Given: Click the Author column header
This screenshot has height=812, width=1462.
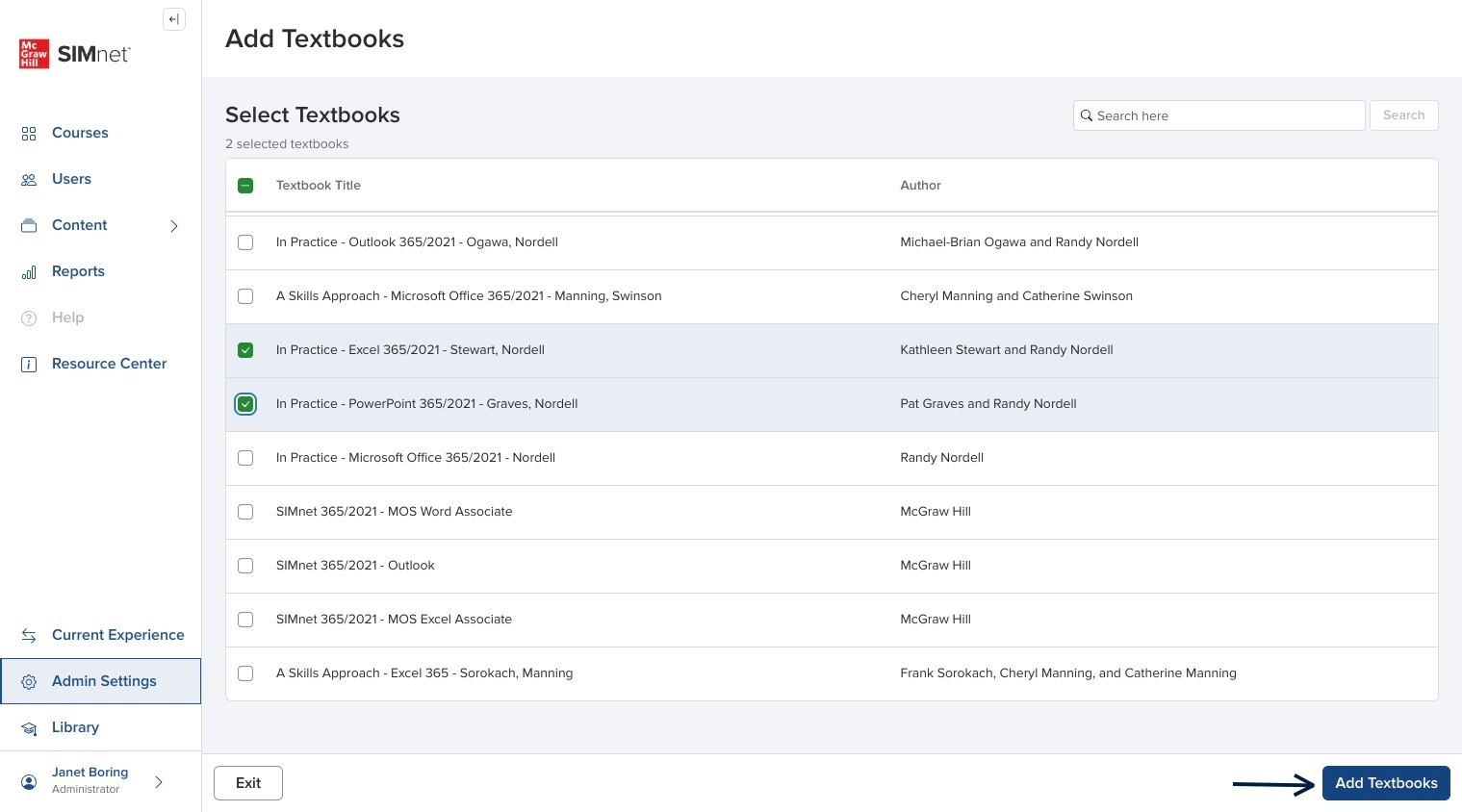Looking at the screenshot, I should point(921,186).
